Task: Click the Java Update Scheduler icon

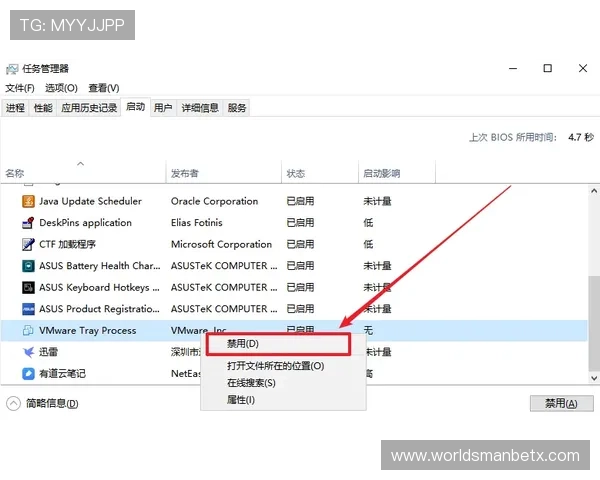Action: 28,201
